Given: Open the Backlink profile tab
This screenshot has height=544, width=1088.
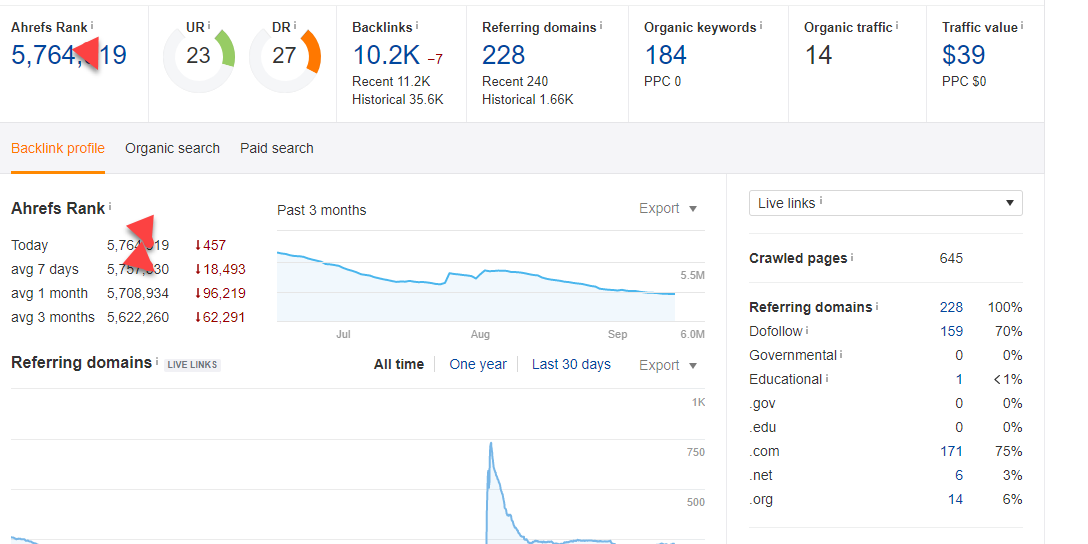Looking at the screenshot, I should point(58,148).
